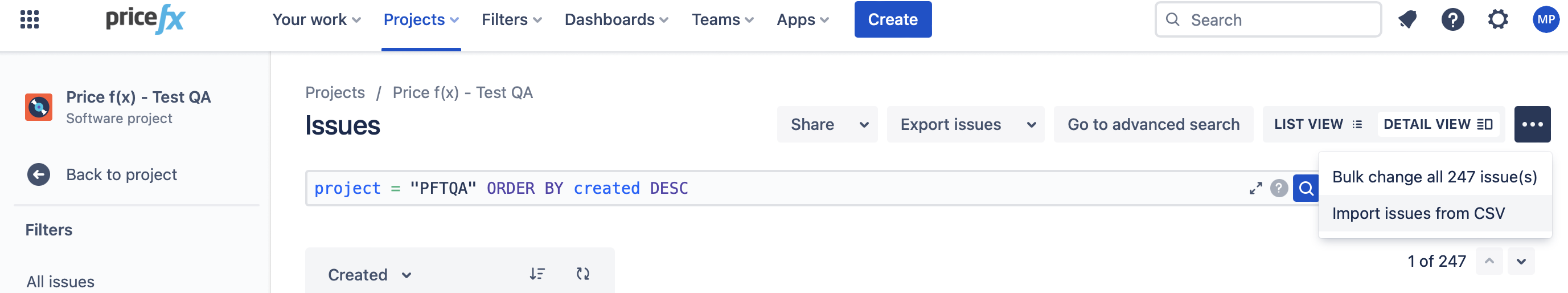The width and height of the screenshot is (1568, 293).
Task: Open the MP profile avatar
Action: point(1545,19)
